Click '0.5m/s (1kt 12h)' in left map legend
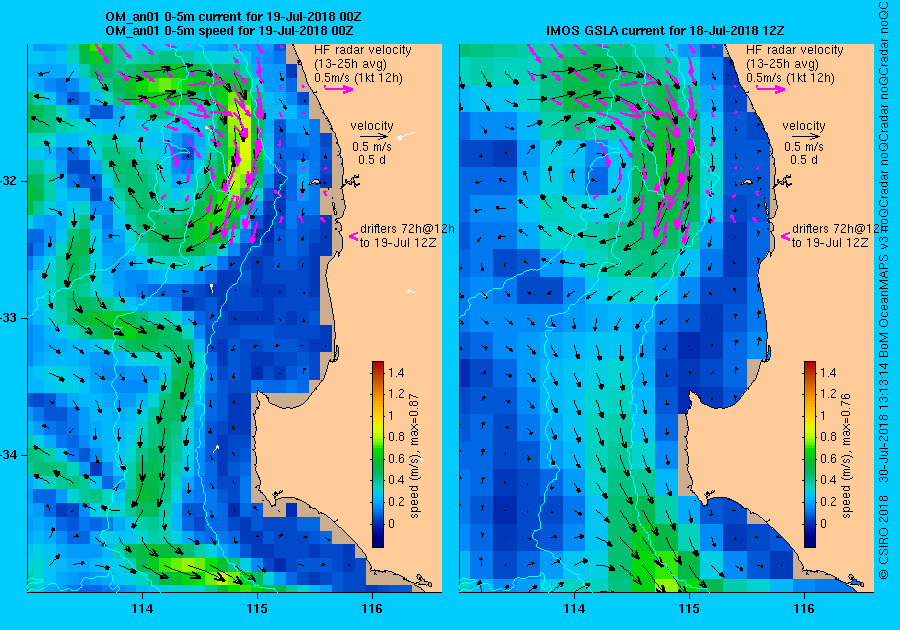Image resolution: width=900 pixels, height=630 pixels. click(358, 77)
